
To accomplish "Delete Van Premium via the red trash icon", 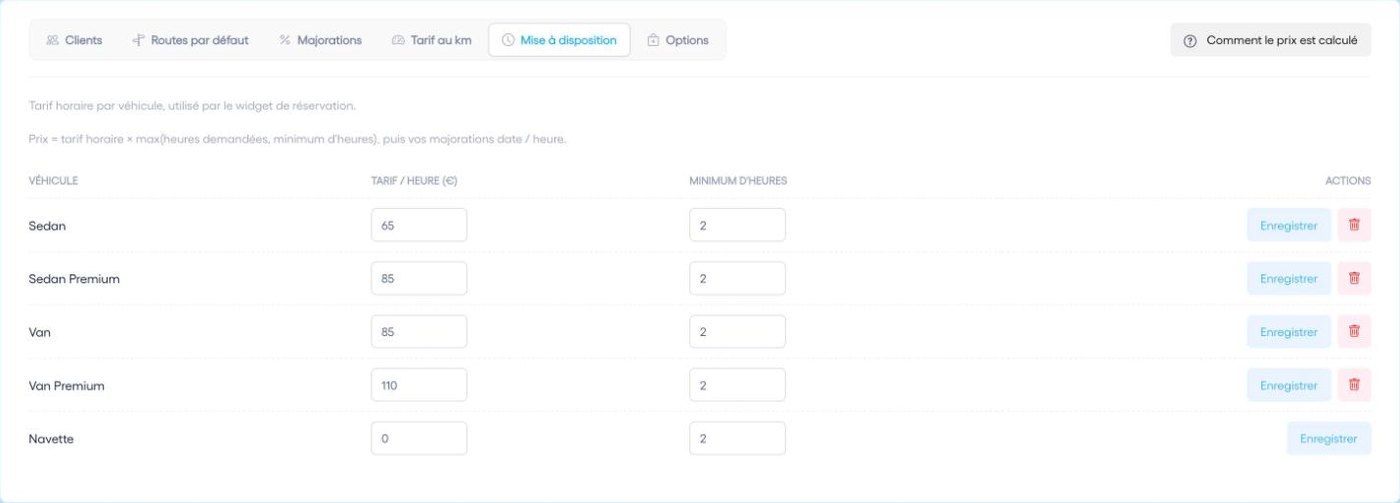I will [x=1354, y=385].
